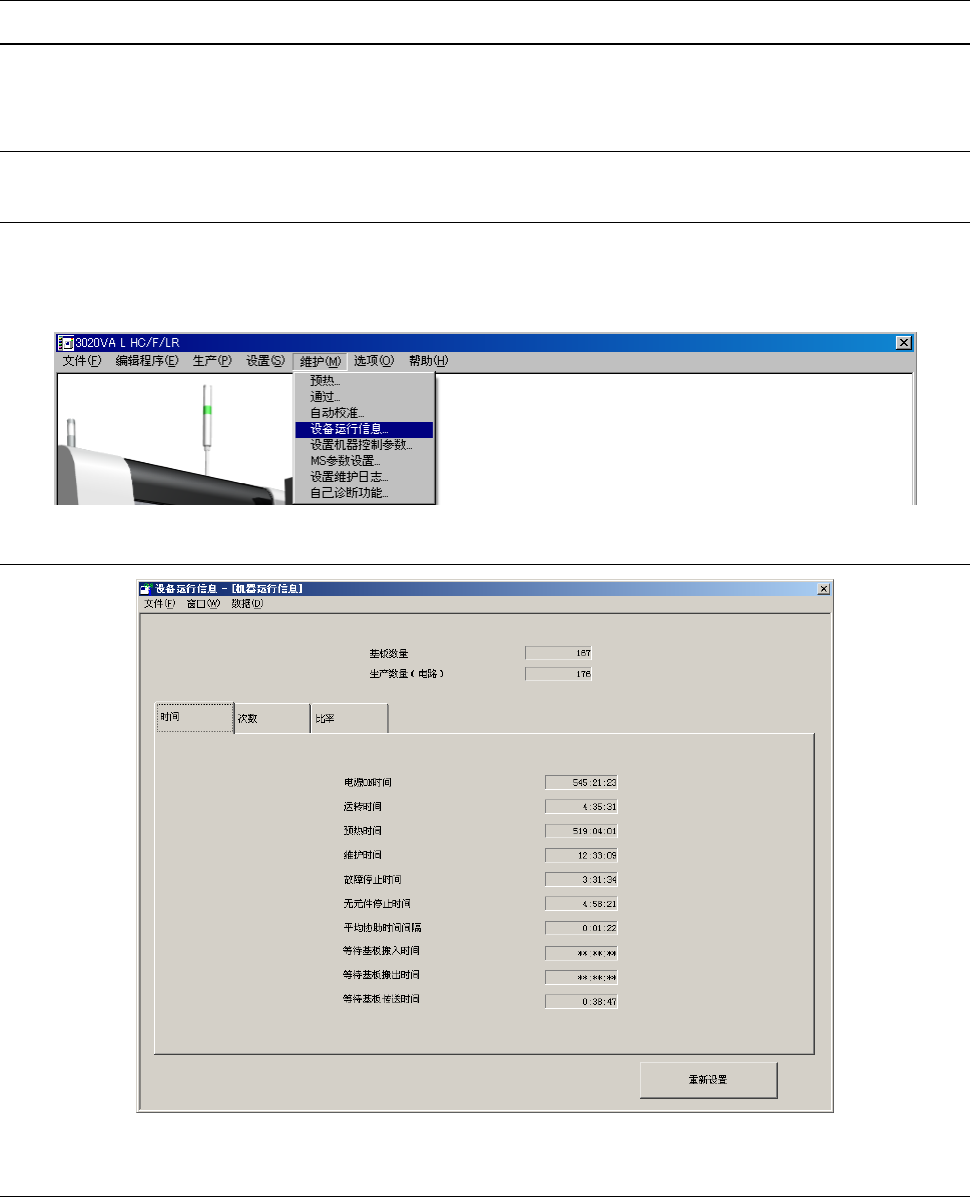The height and width of the screenshot is (1197, 970).
Task: Open the 生产(P) menu
Action: coord(212,361)
